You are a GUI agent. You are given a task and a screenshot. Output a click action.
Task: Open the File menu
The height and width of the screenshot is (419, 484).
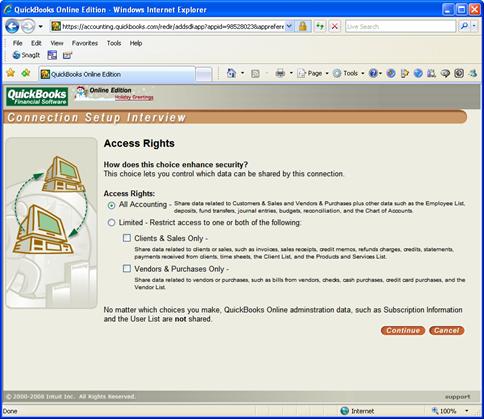coord(17,43)
